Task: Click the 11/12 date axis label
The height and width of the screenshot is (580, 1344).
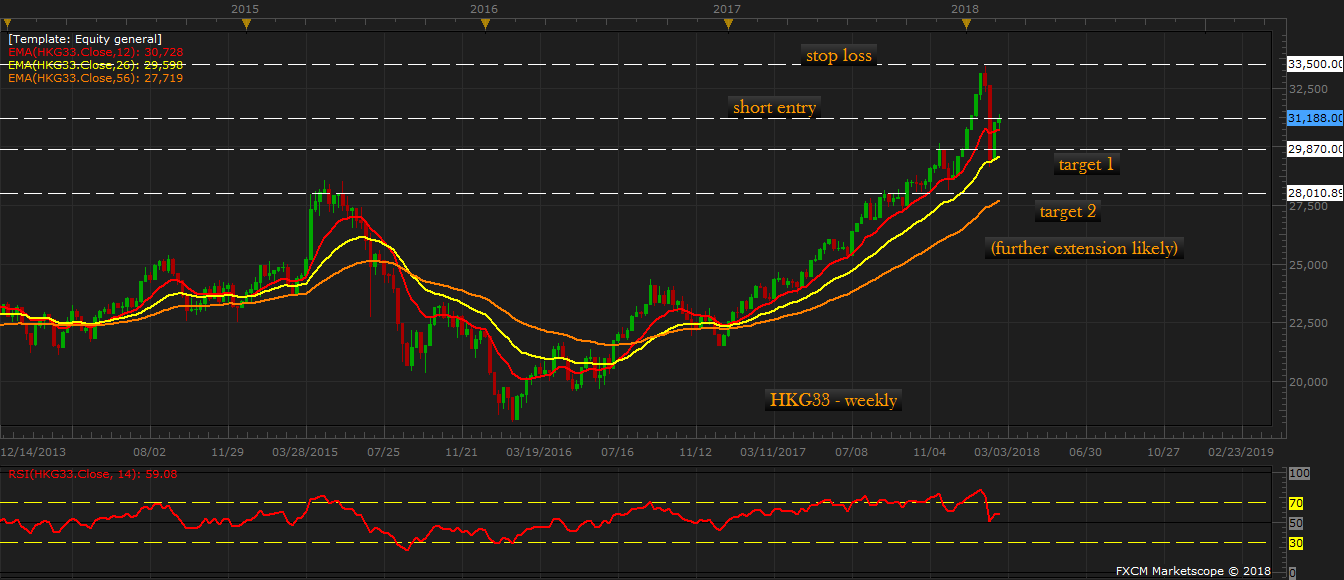Action: pos(695,452)
